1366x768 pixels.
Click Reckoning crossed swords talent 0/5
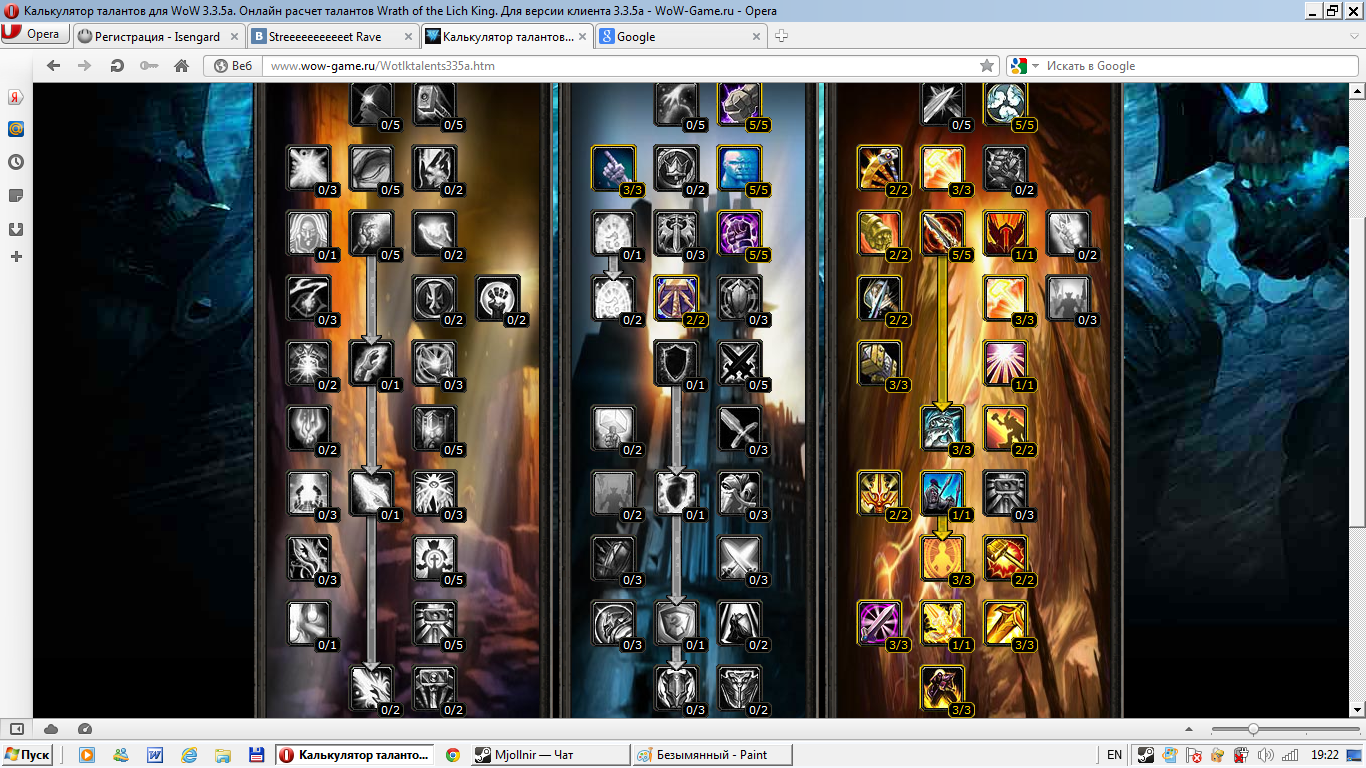click(x=739, y=363)
